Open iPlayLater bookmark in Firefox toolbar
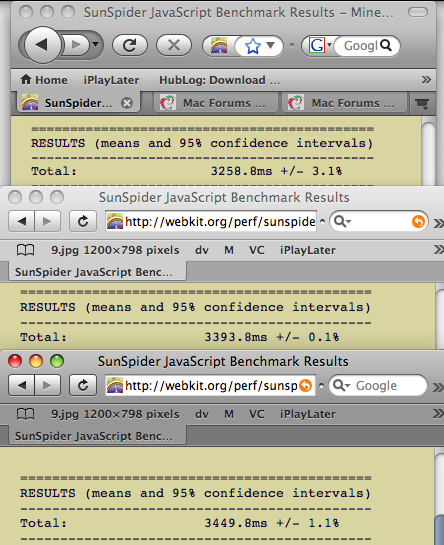Image resolution: width=444 pixels, height=545 pixels. pyautogui.click(x=111, y=80)
